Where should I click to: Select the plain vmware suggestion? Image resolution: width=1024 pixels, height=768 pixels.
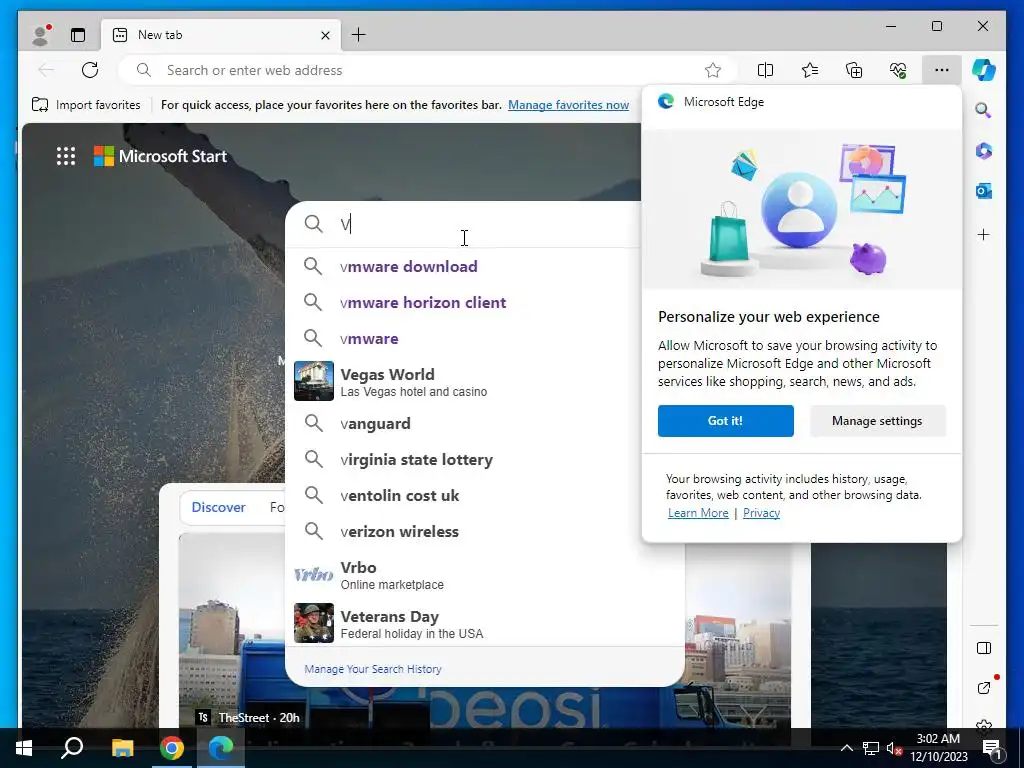point(464,338)
